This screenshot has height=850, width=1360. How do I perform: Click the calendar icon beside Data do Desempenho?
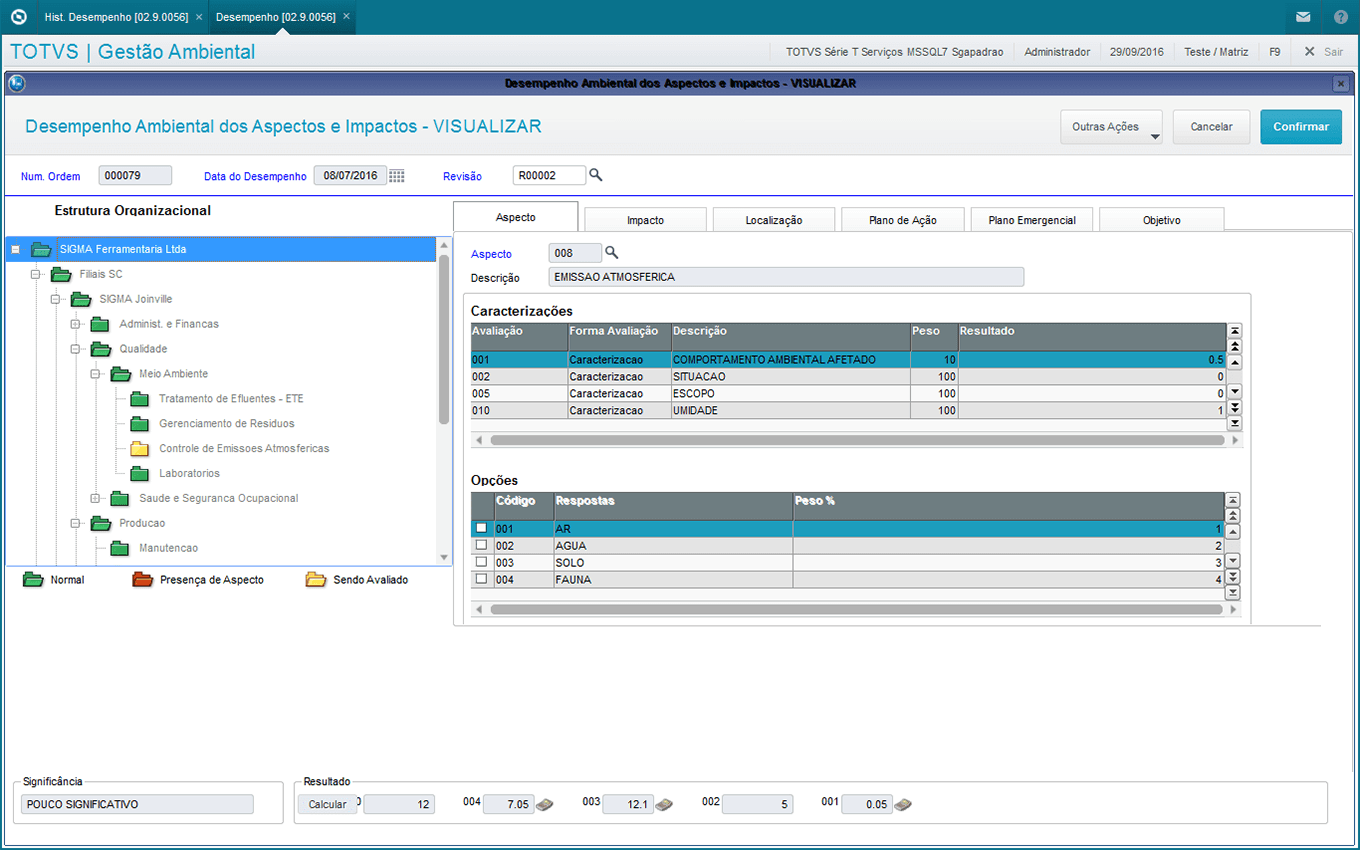tap(397, 176)
